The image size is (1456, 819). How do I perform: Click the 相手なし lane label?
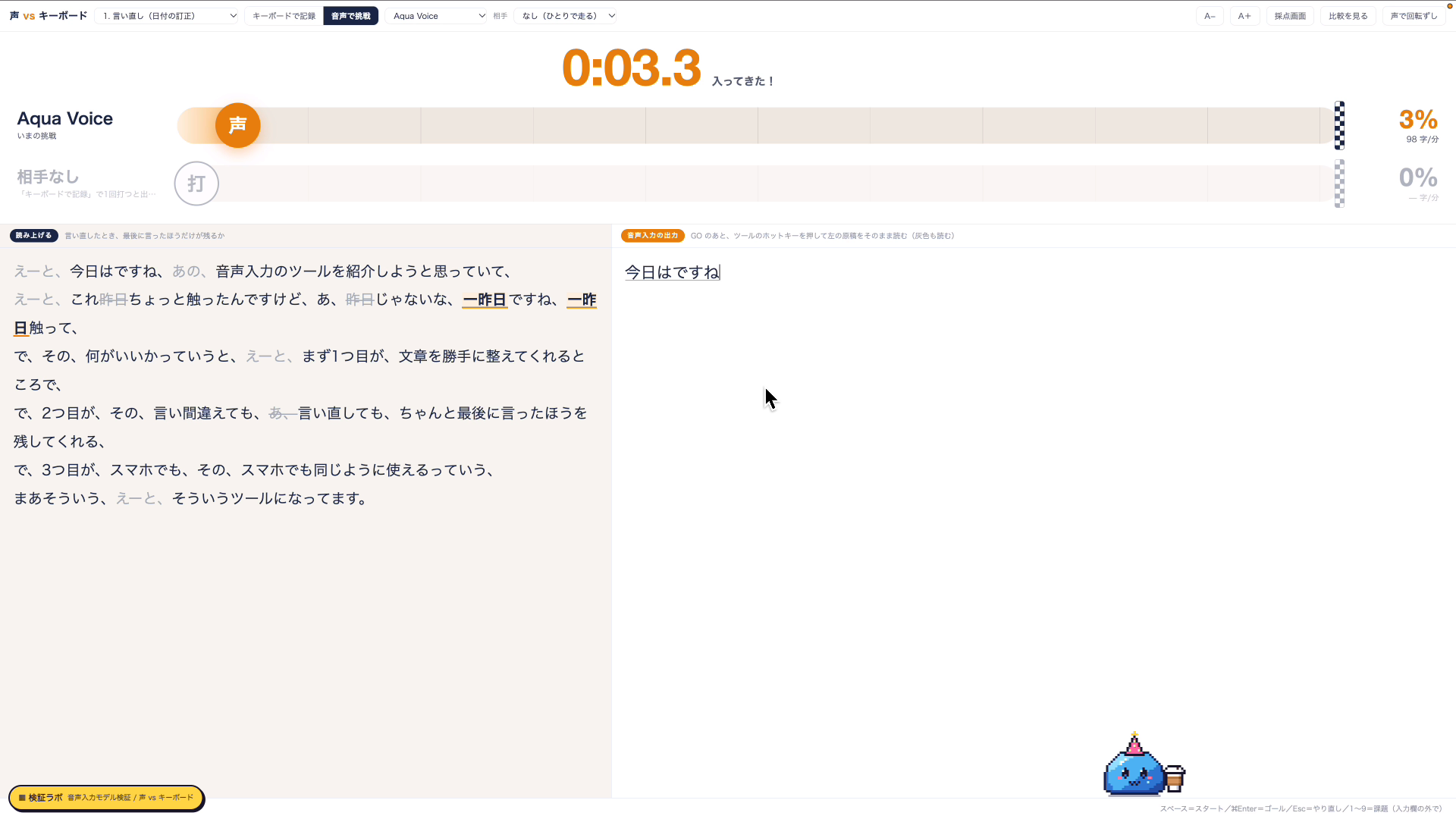(x=48, y=177)
